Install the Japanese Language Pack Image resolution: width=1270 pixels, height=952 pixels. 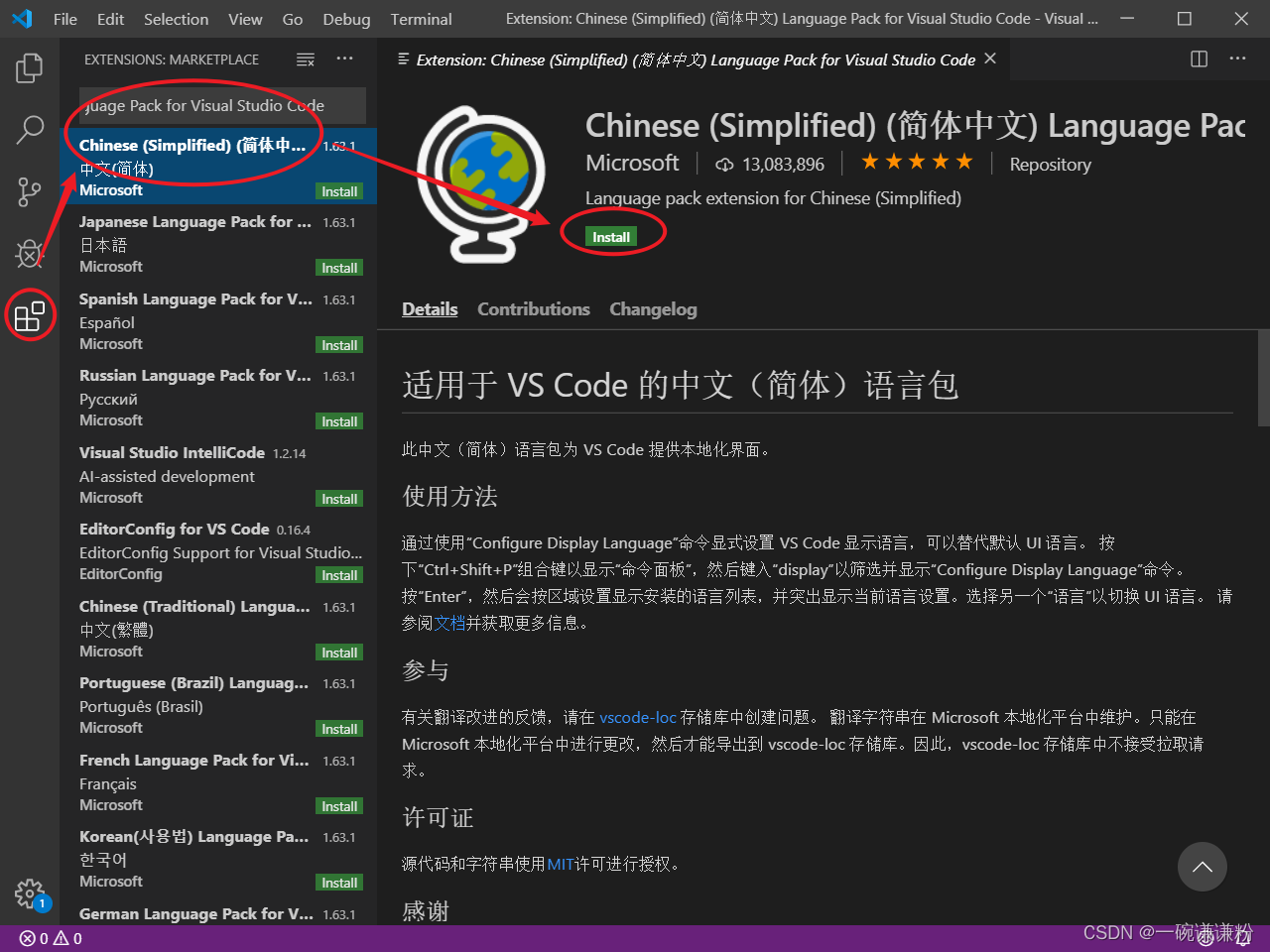pyautogui.click(x=339, y=267)
